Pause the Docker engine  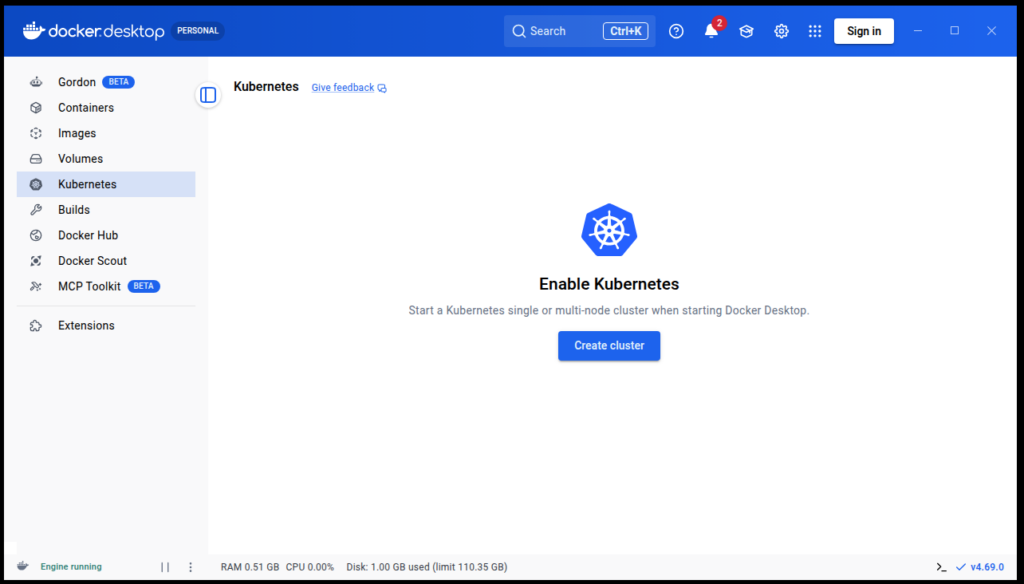(166, 566)
